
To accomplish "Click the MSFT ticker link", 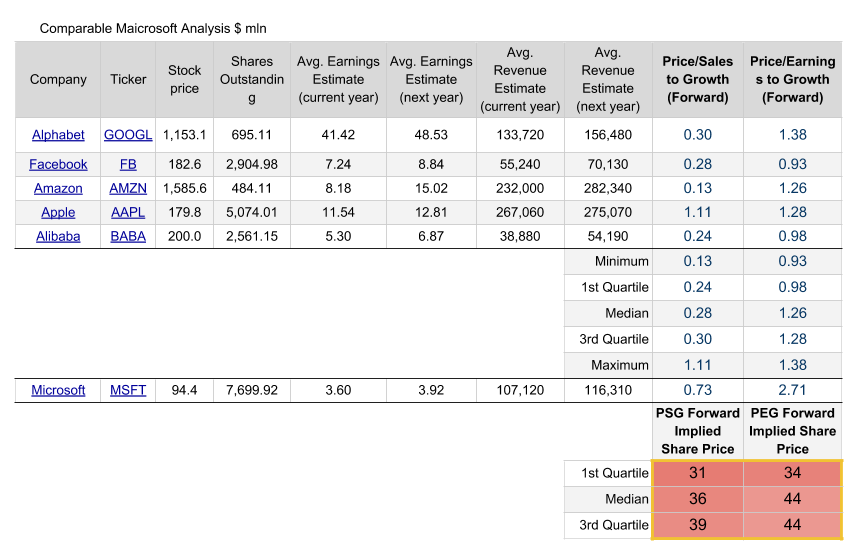I will click(x=128, y=390).
